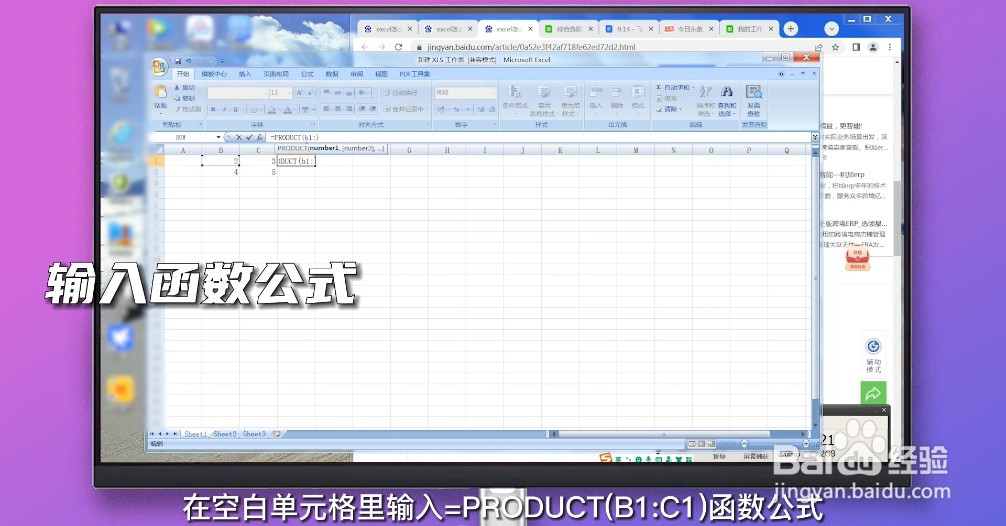Click the browser reload icon
Screen dimensions: 1006x526
[x=398, y=47]
